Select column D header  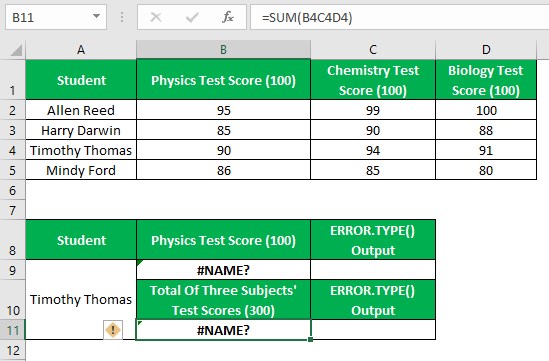point(486,50)
